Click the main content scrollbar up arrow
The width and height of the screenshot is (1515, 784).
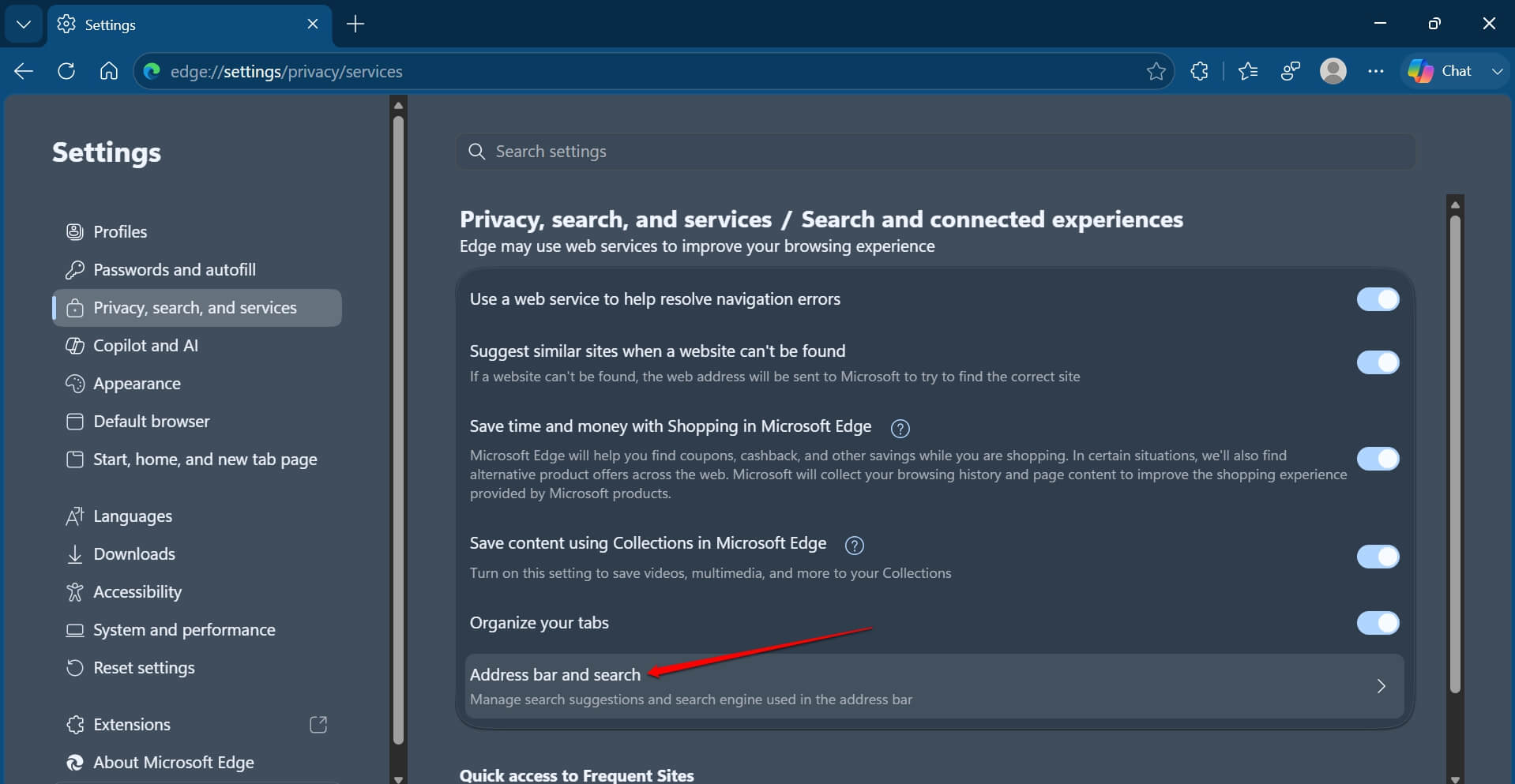[x=1455, y=204]
